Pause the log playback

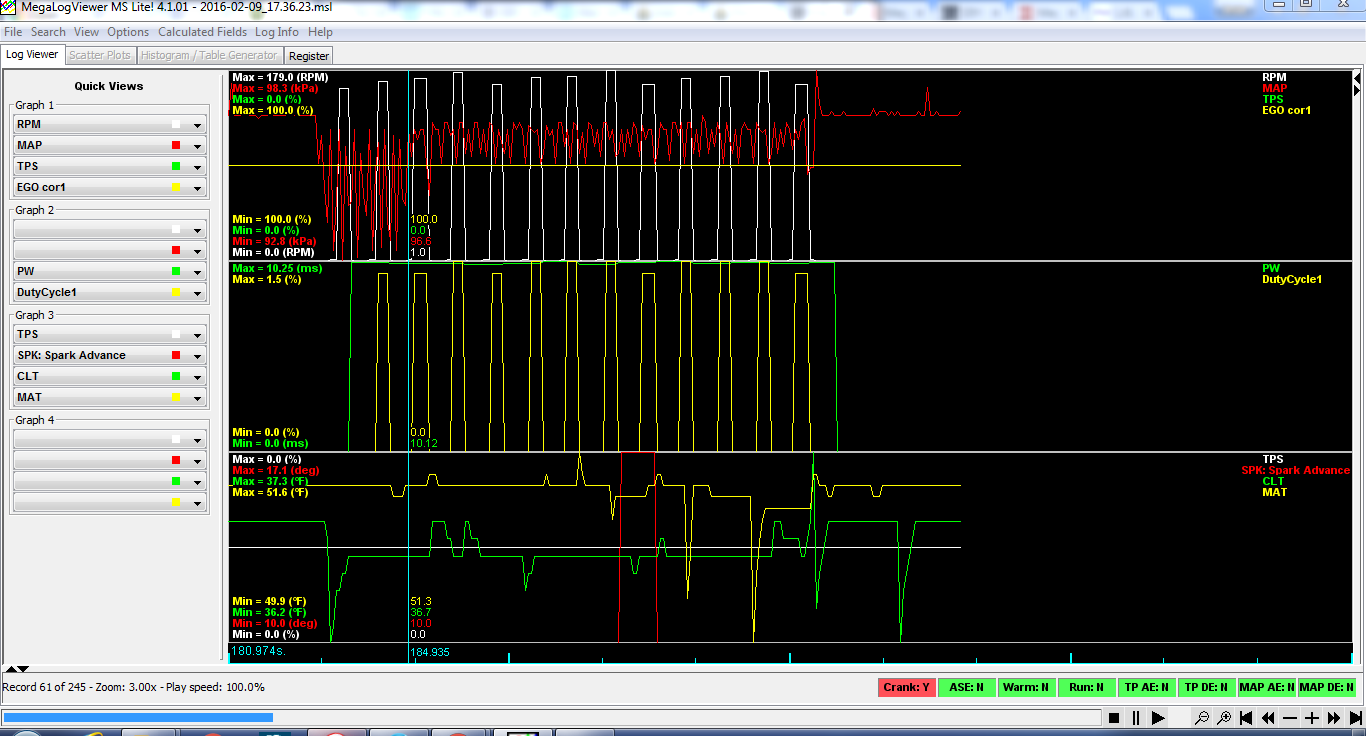click(x=1136, y=717)
